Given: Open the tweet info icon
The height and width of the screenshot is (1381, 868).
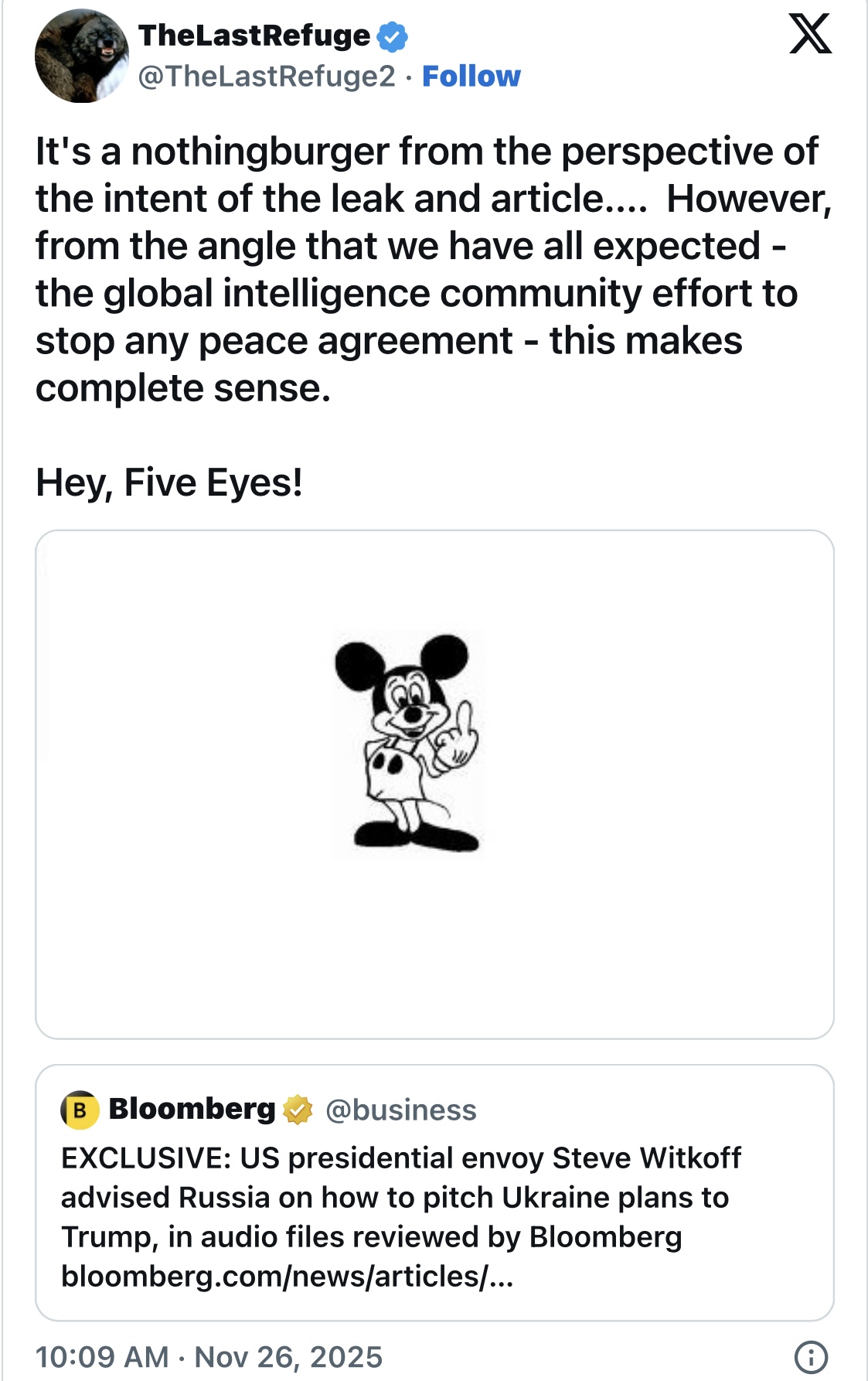Looking at the screenshot, I should (811, 1357).
